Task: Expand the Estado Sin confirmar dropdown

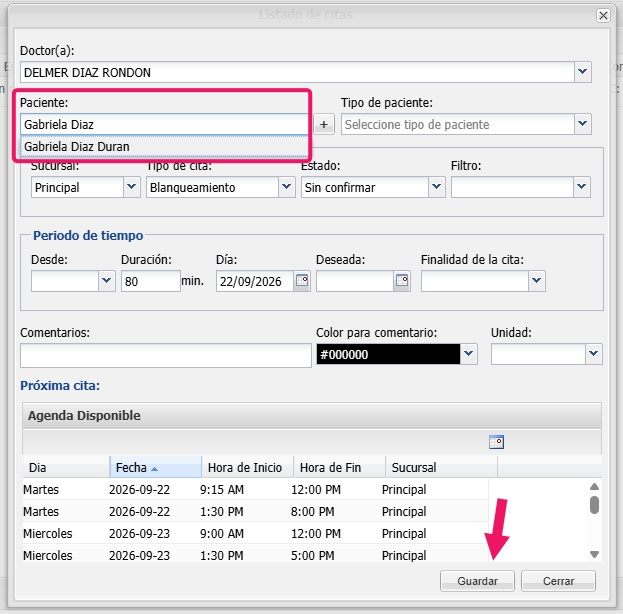Action: [x=436, y=187]
